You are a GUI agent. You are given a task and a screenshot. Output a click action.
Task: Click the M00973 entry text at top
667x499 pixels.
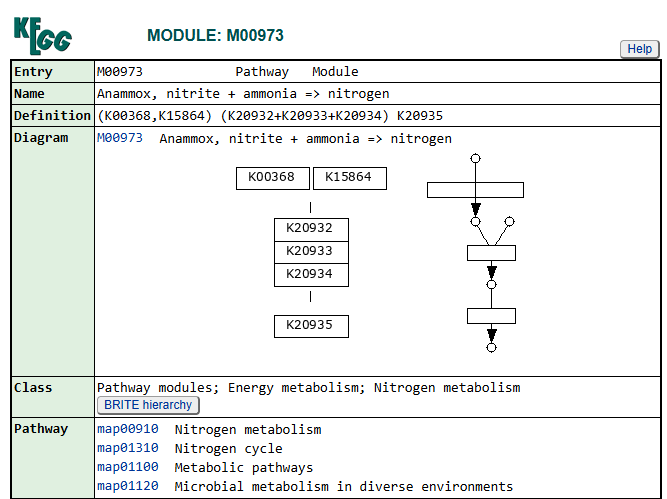coord(119,72)
